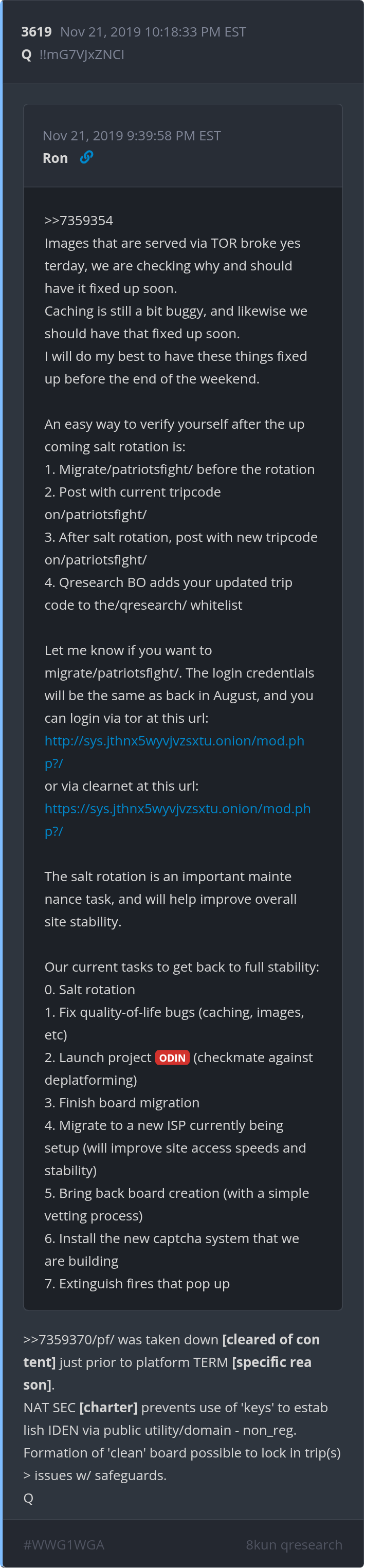This screenshot has width=365, height=1568.
Task: Click the chain link icon beside Ron
Action: coord(86,158)
